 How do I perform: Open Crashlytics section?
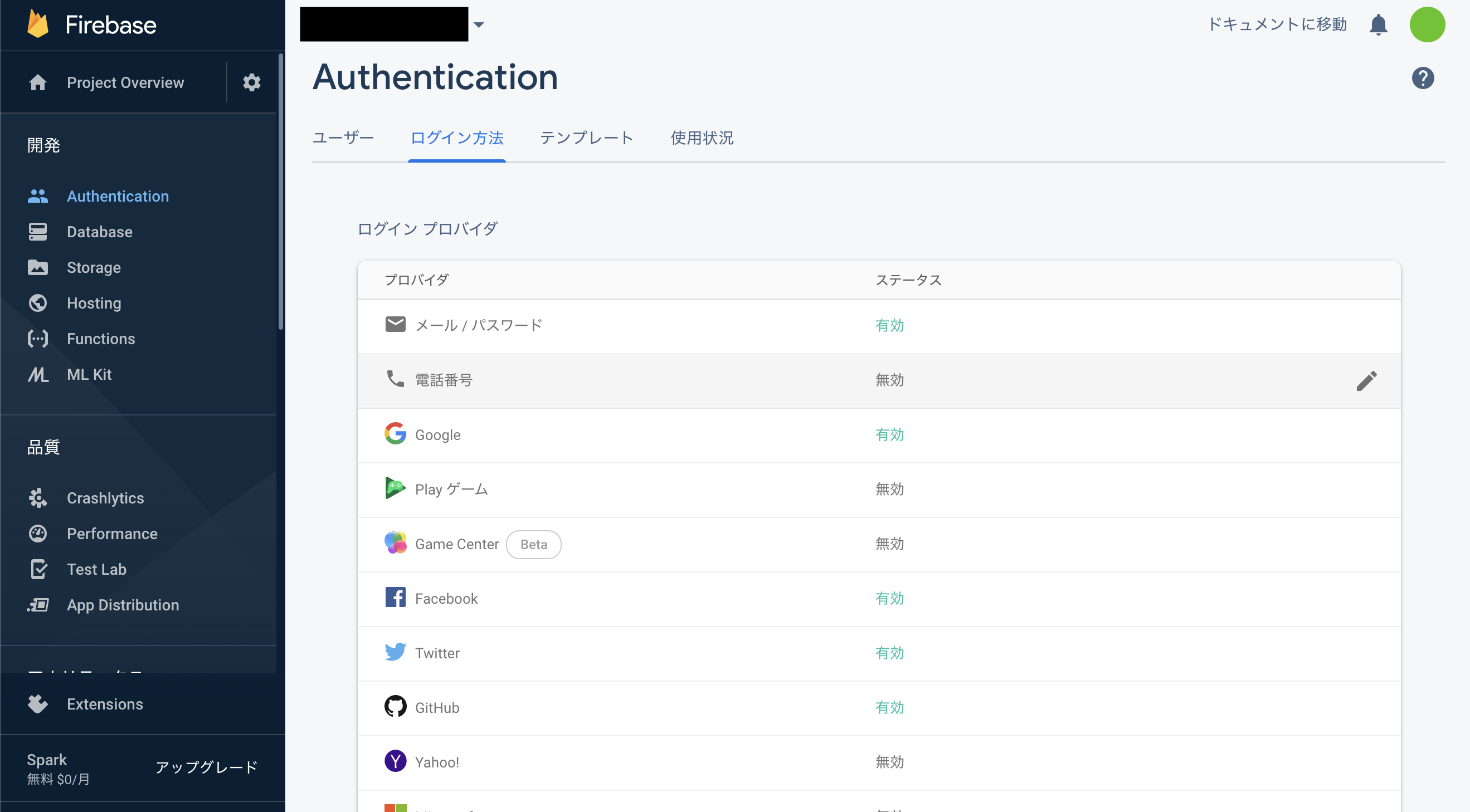tap(104, 498)
